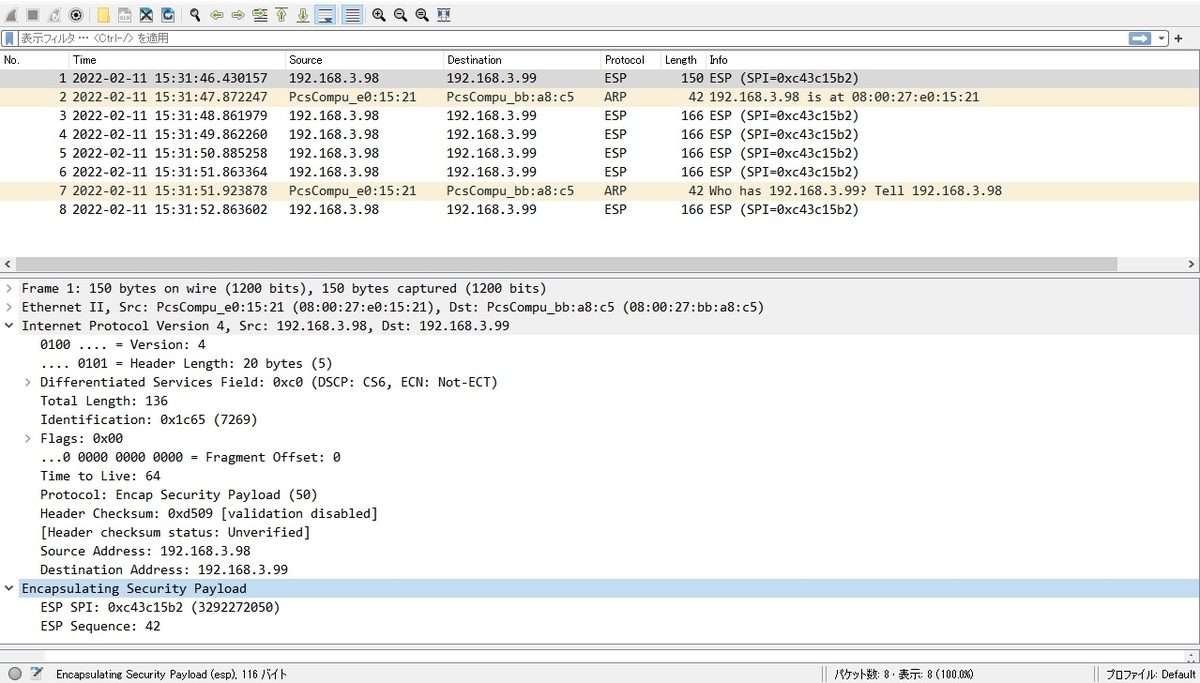The height and width of the screenshot is (683, 1200).
Task: Open capture file properties status icon
Action: [37, 674]
